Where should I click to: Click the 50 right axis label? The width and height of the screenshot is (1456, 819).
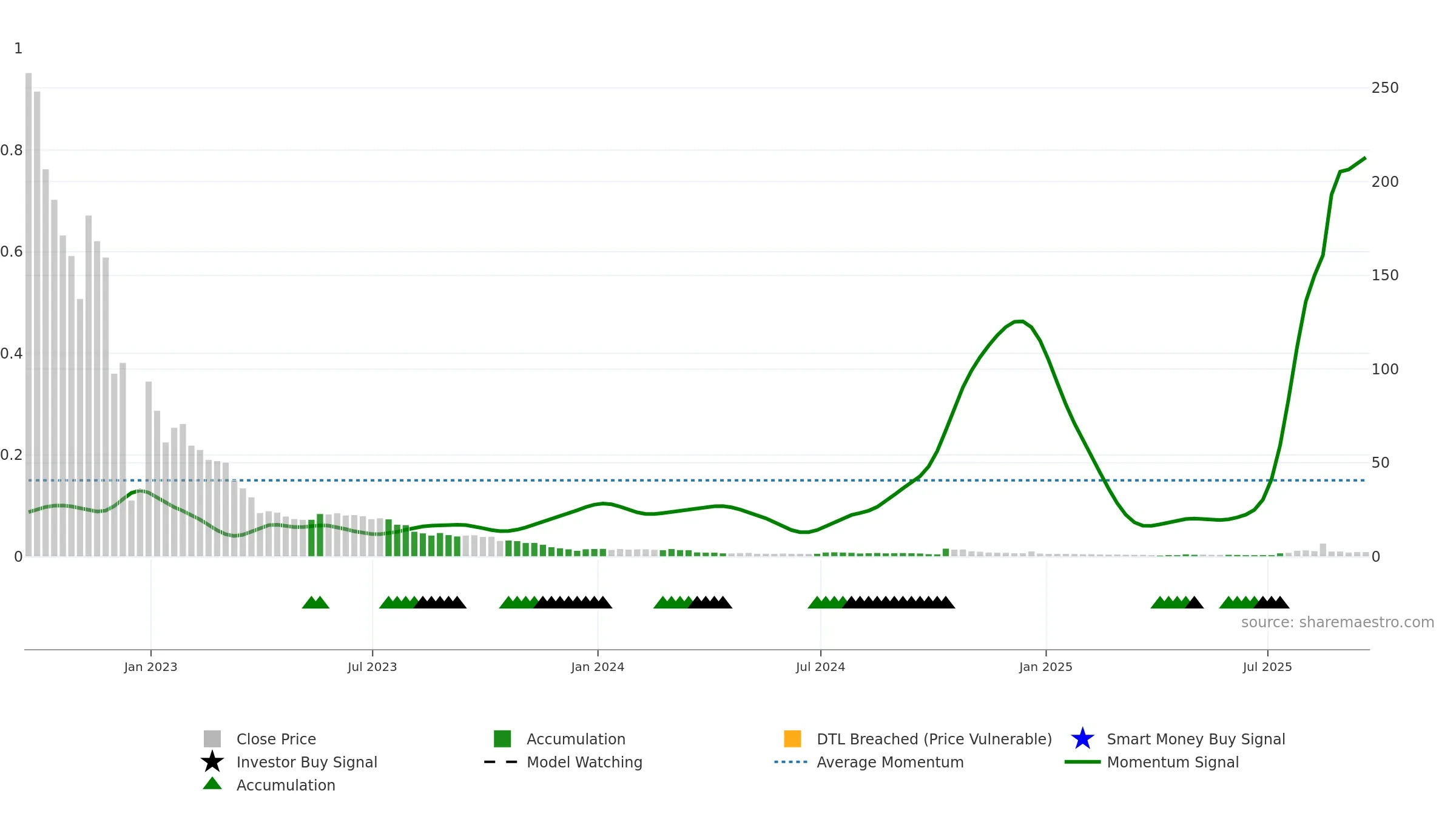coord(1380,463)
